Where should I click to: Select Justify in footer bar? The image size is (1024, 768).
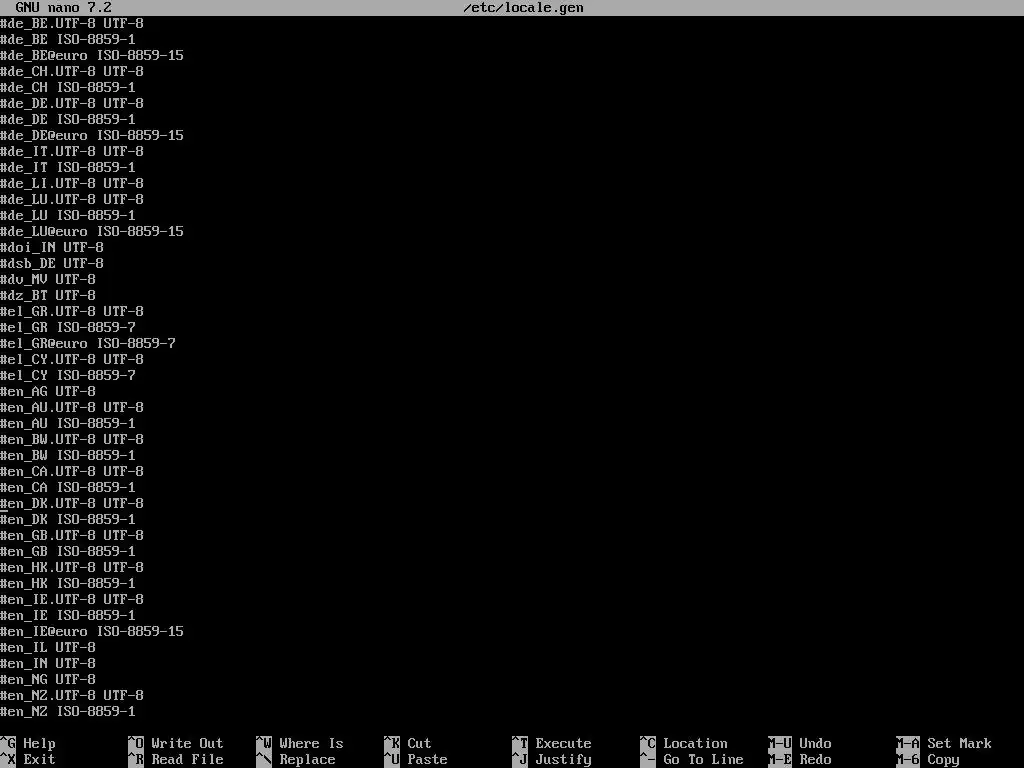point(563,760)
